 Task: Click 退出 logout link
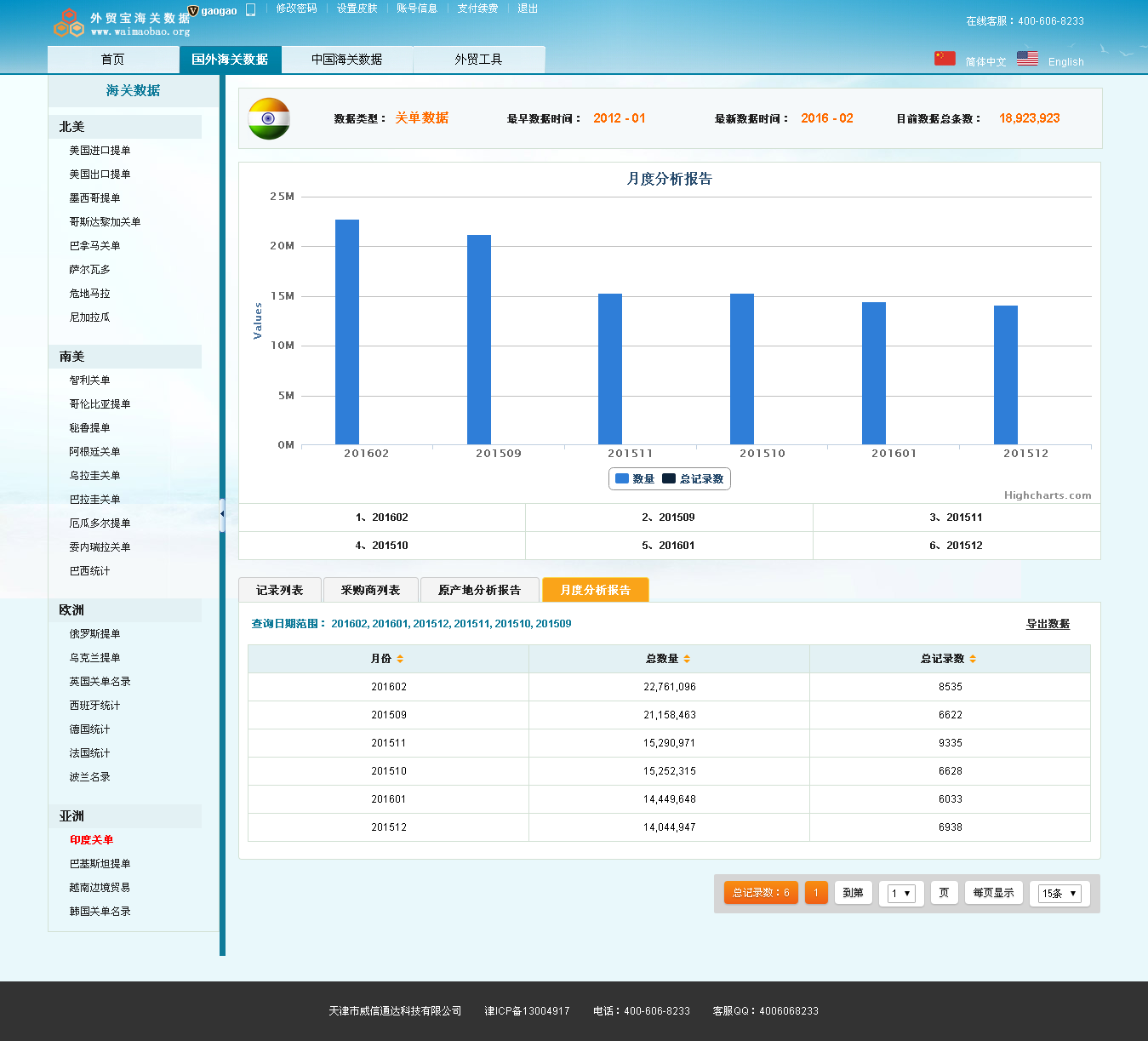528,9
